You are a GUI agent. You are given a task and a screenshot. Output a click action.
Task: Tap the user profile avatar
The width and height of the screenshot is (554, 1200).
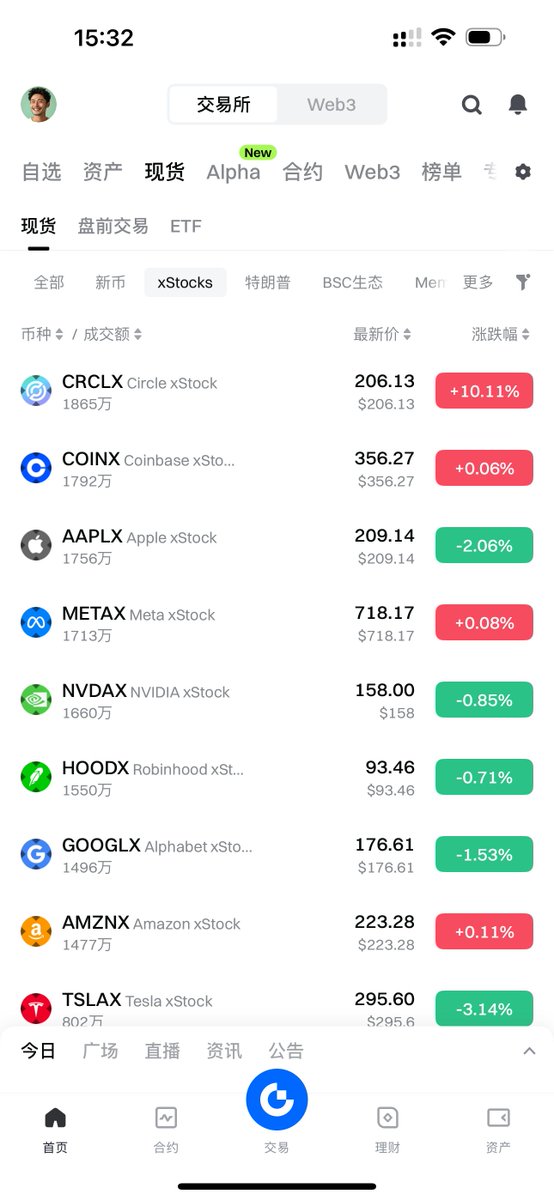click(x=39, y=104)
